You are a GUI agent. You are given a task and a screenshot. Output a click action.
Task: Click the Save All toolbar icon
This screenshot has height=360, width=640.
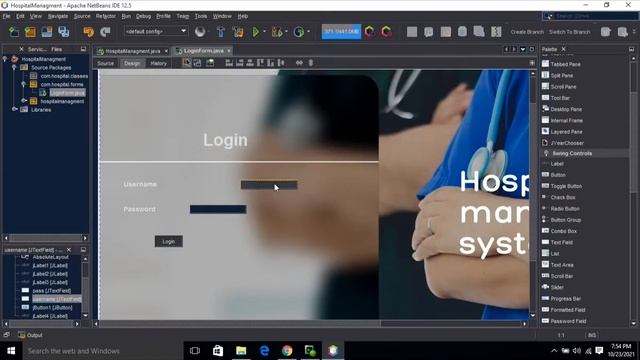coord(64,32)
